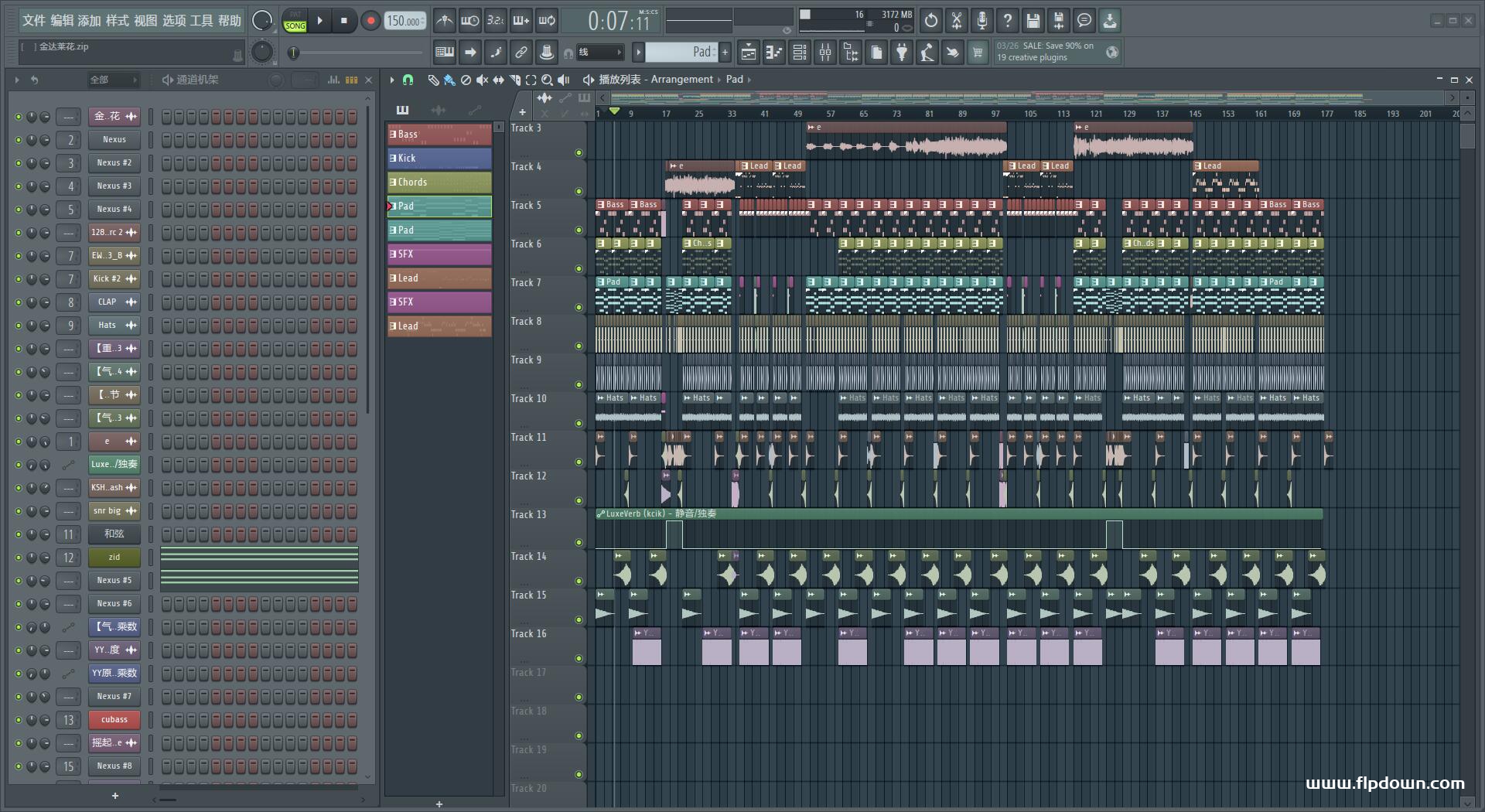1485x812 pixels.
Task: Open the Piano roll view button
Action: (774, 53)
